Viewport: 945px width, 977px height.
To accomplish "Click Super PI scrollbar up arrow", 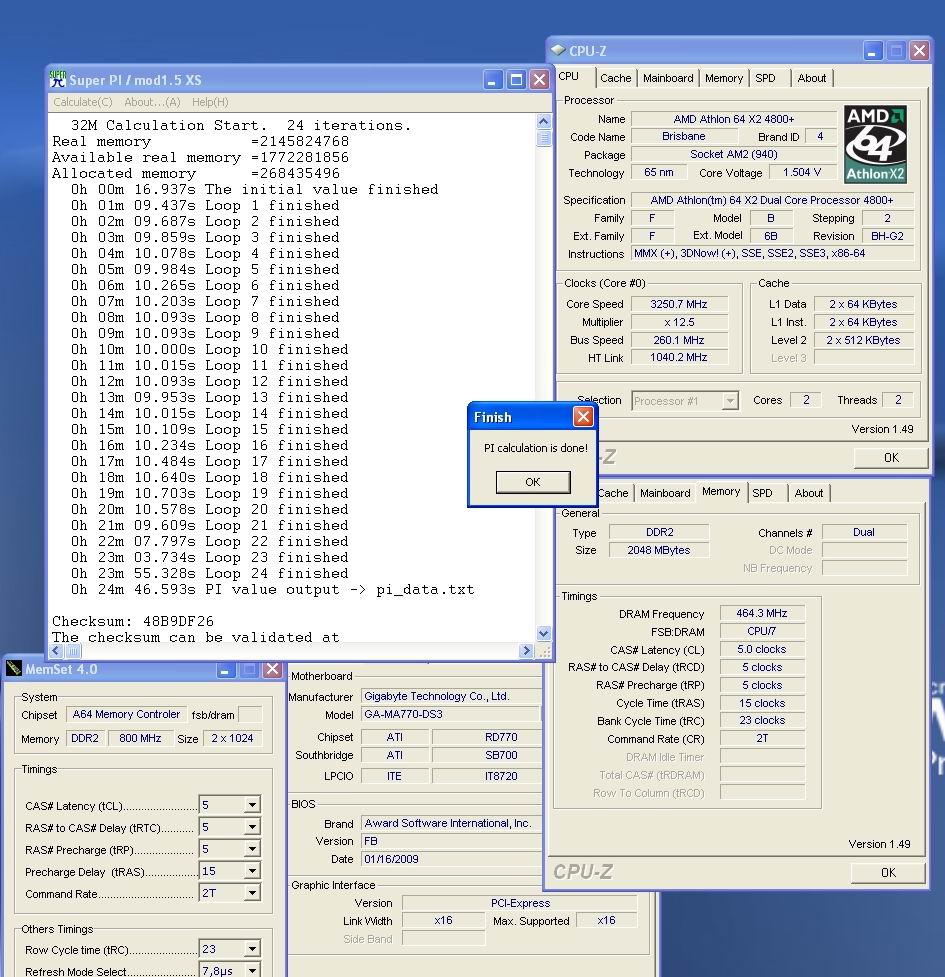I will [x=543, y=122].
